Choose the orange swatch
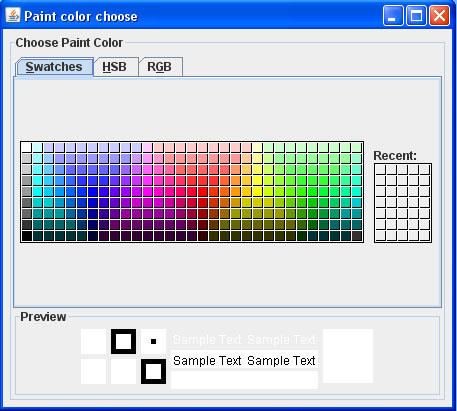The height and width of the screenshot is (411, 457). 236,191
